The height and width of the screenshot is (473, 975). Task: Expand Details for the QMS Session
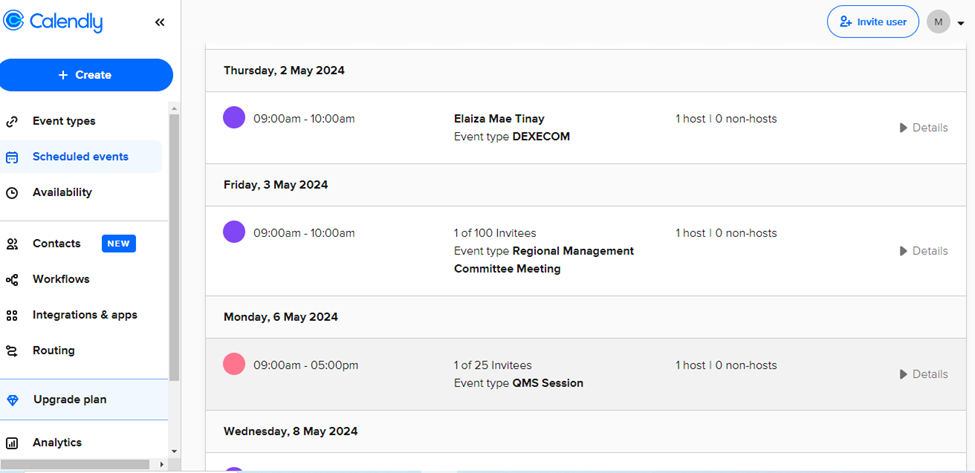coord(923,374)
